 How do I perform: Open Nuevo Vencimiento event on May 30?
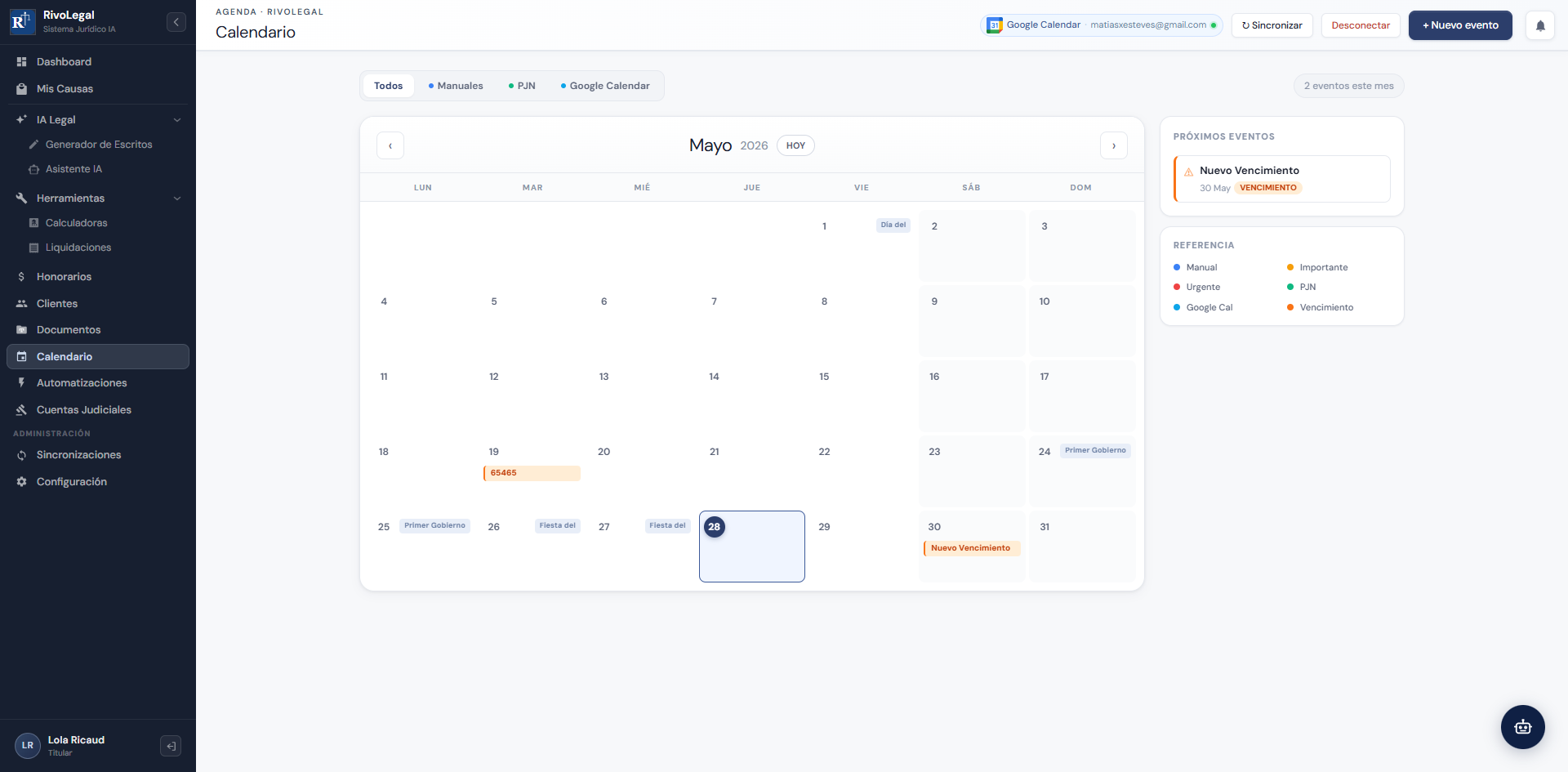click(972, 548)
